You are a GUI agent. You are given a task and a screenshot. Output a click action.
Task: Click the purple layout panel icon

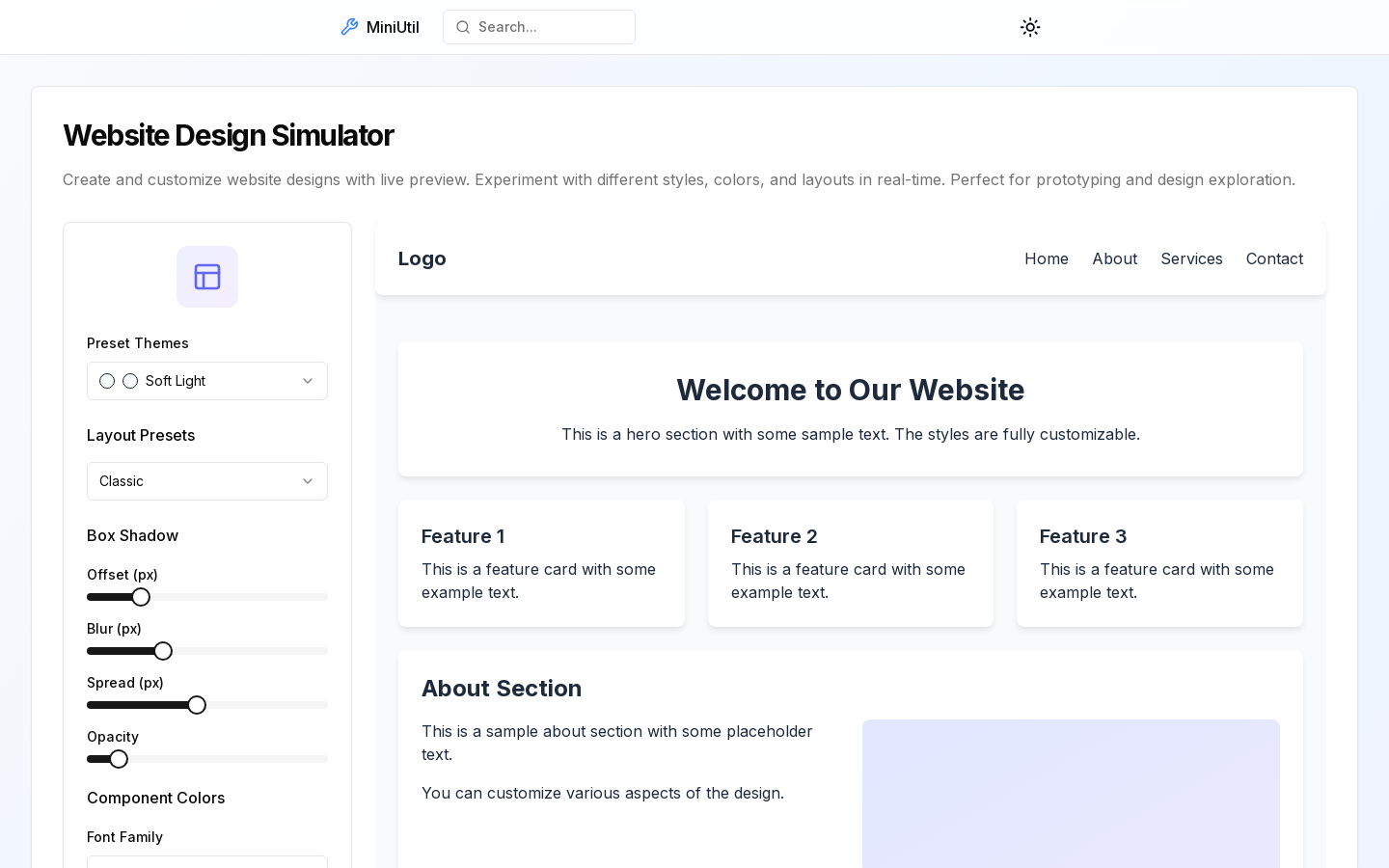pos(207,277)
